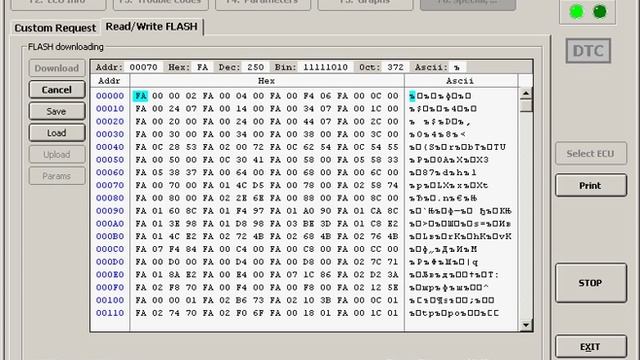The width and height of the screenshot is (640, 360).
Task: Click the Bin value 11111010
Action: coord(325,67)
